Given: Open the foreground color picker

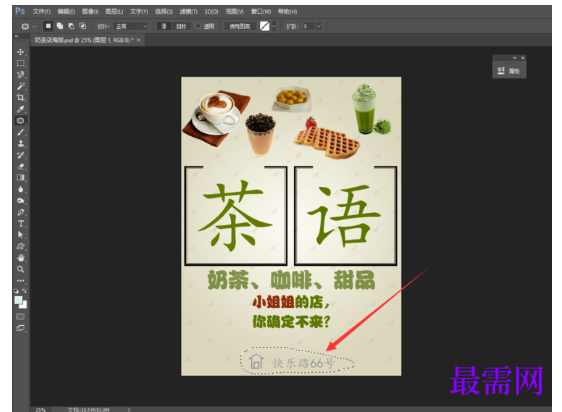Looking at the screenshot, I should click(18, 300).
